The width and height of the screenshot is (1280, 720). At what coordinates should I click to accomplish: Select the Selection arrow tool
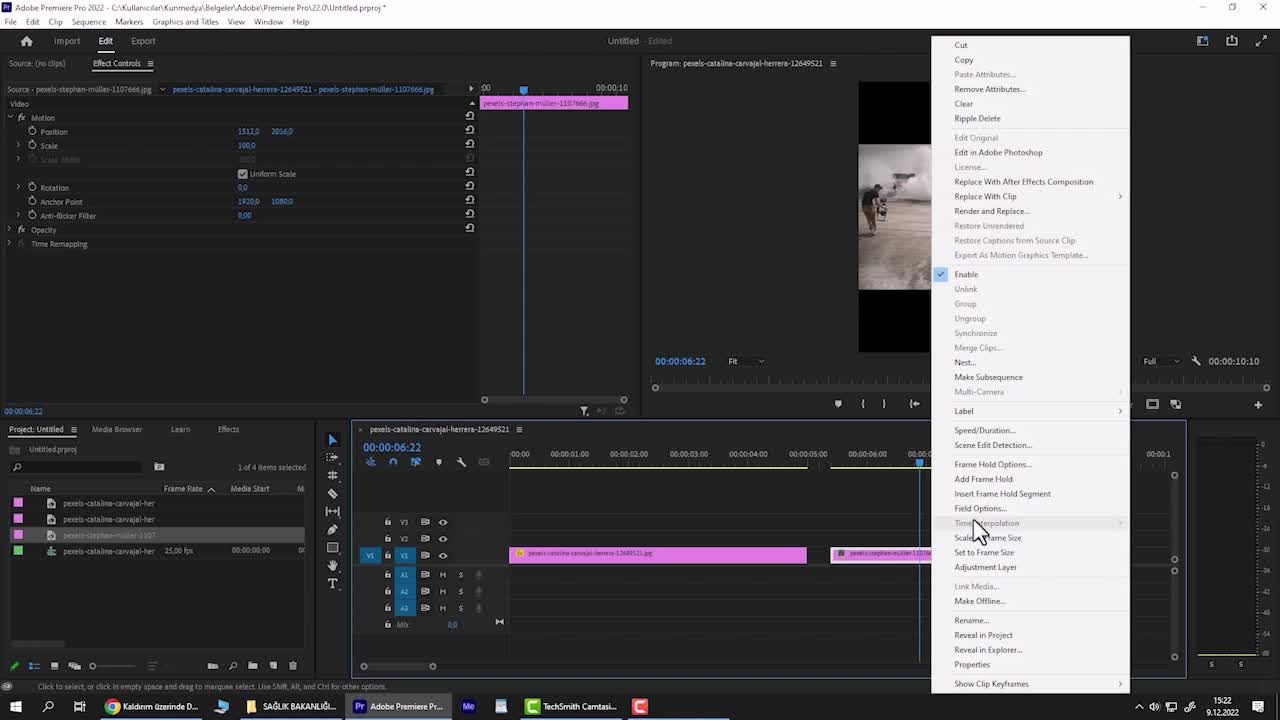click(333, 439)
